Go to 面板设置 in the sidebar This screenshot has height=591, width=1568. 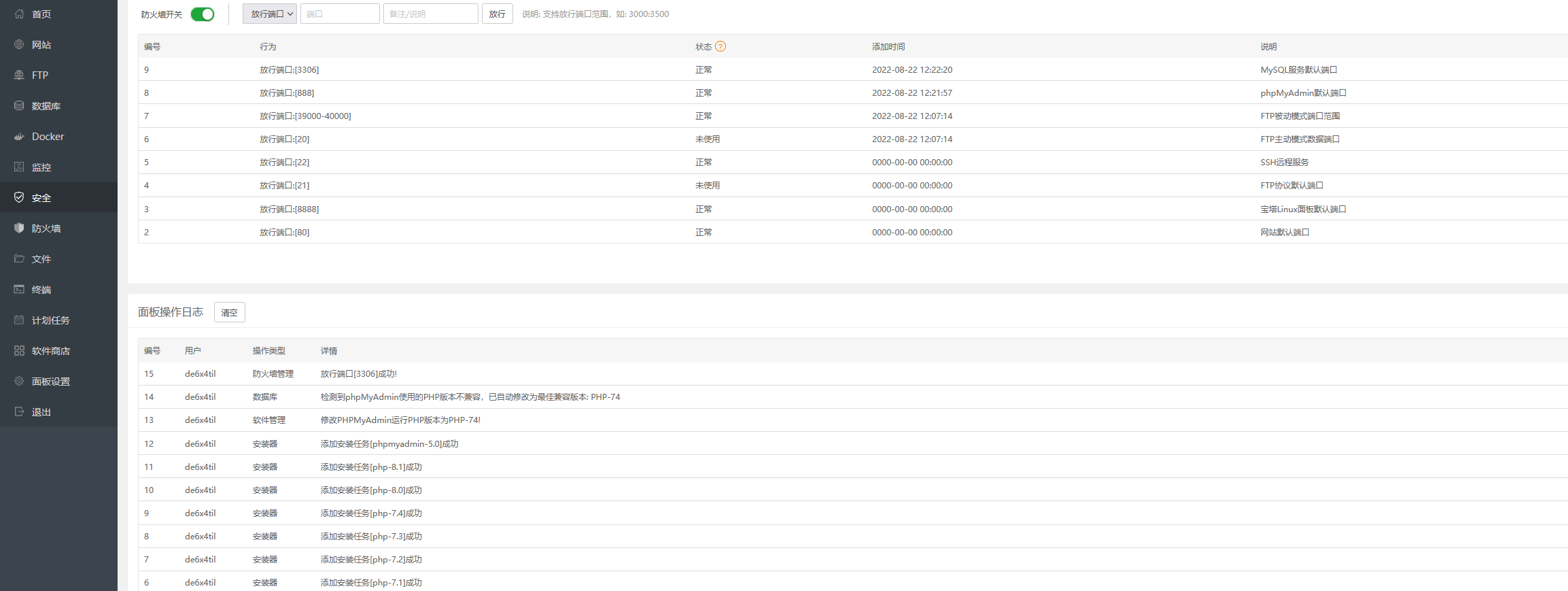click(x=51, y=381)
